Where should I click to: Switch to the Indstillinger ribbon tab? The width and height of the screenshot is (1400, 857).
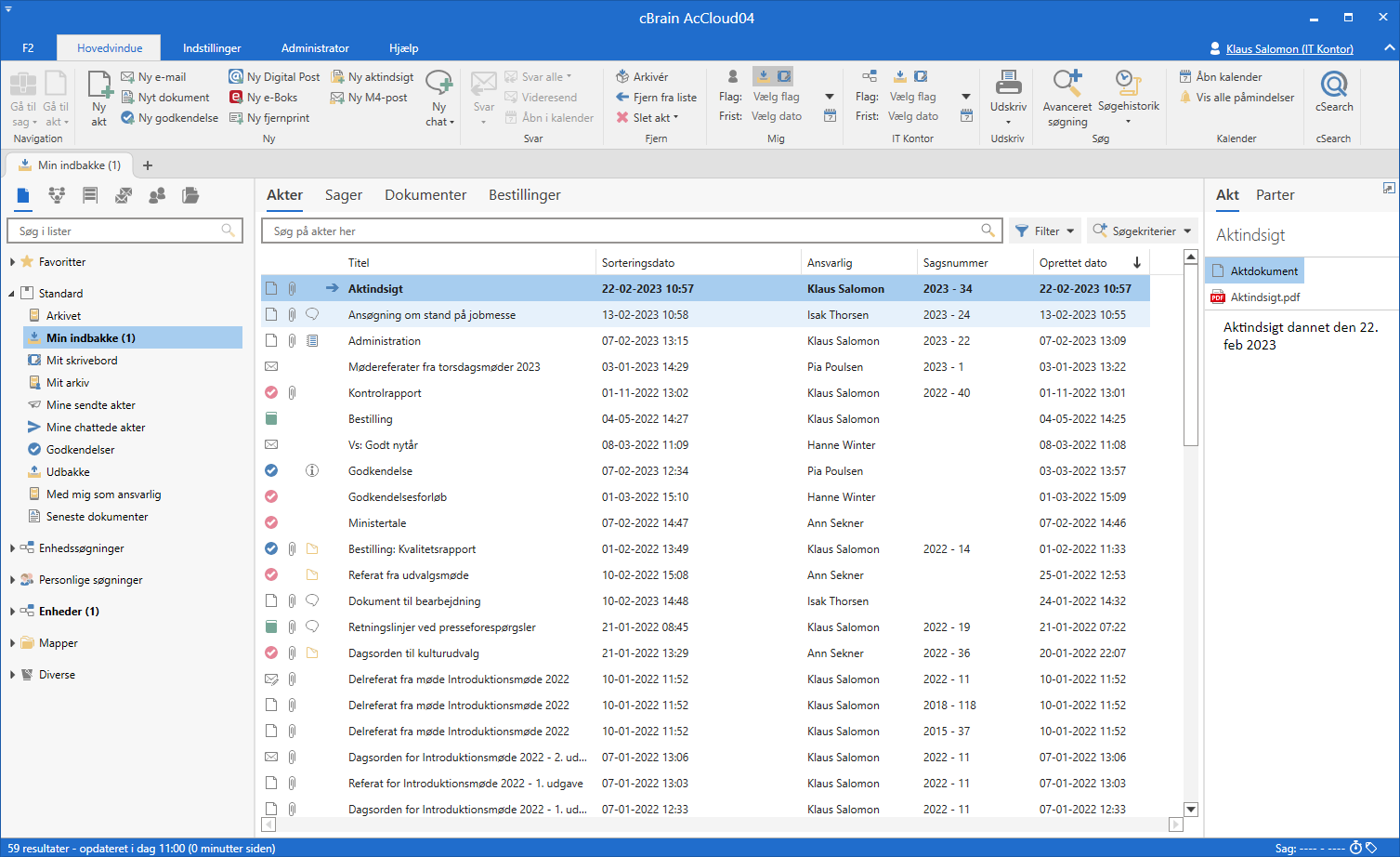point(212,48)
